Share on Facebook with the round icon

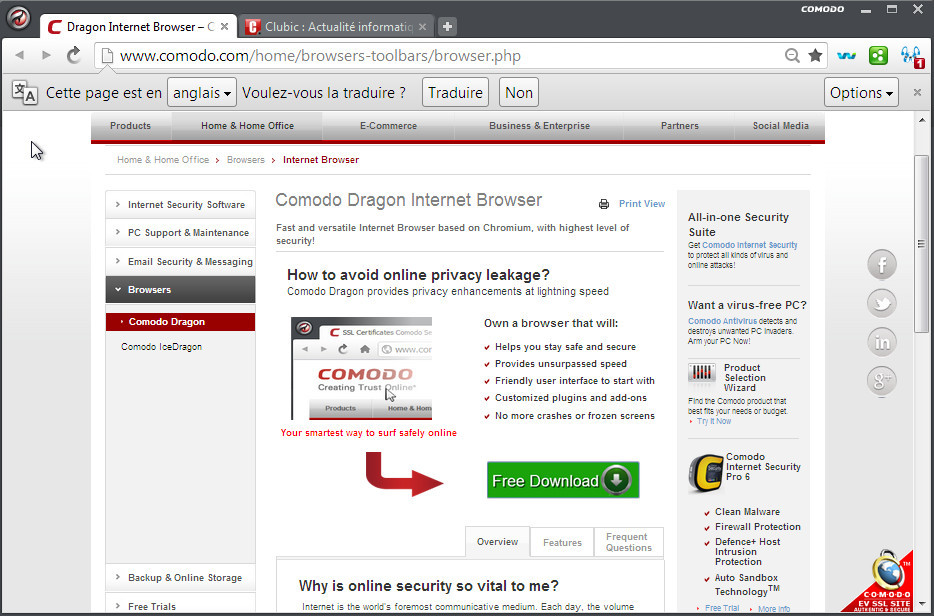(882, 265)
